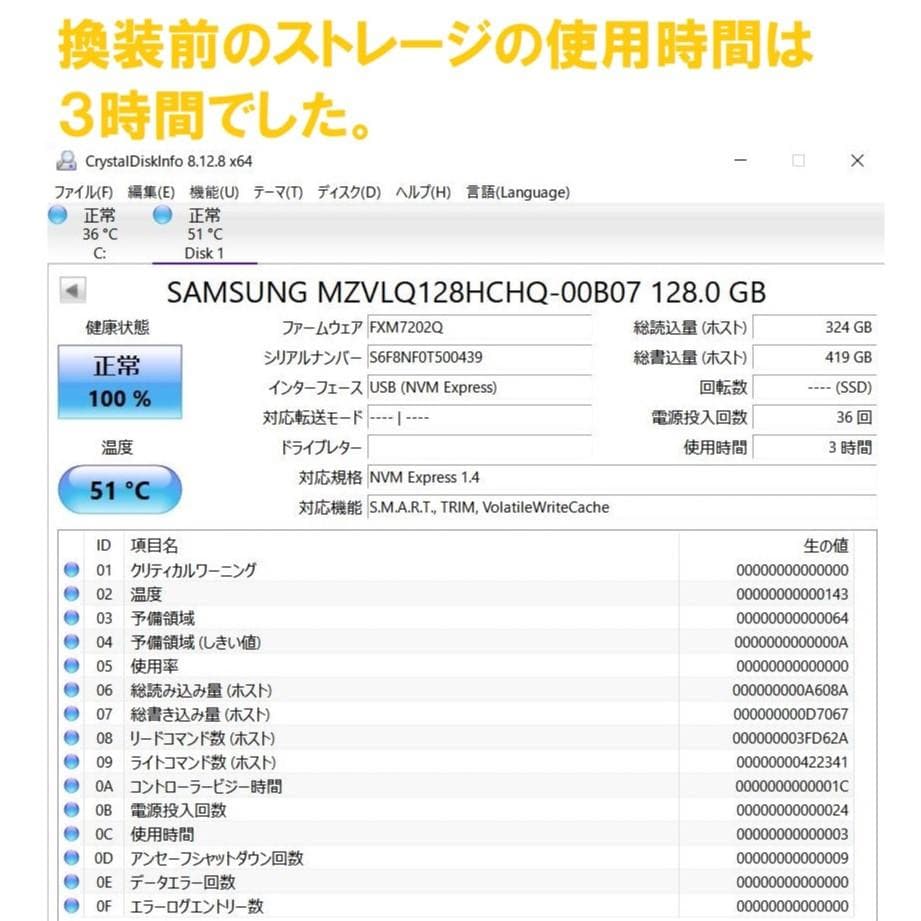Select raw value 0000000422341

(x=792, y=762)
